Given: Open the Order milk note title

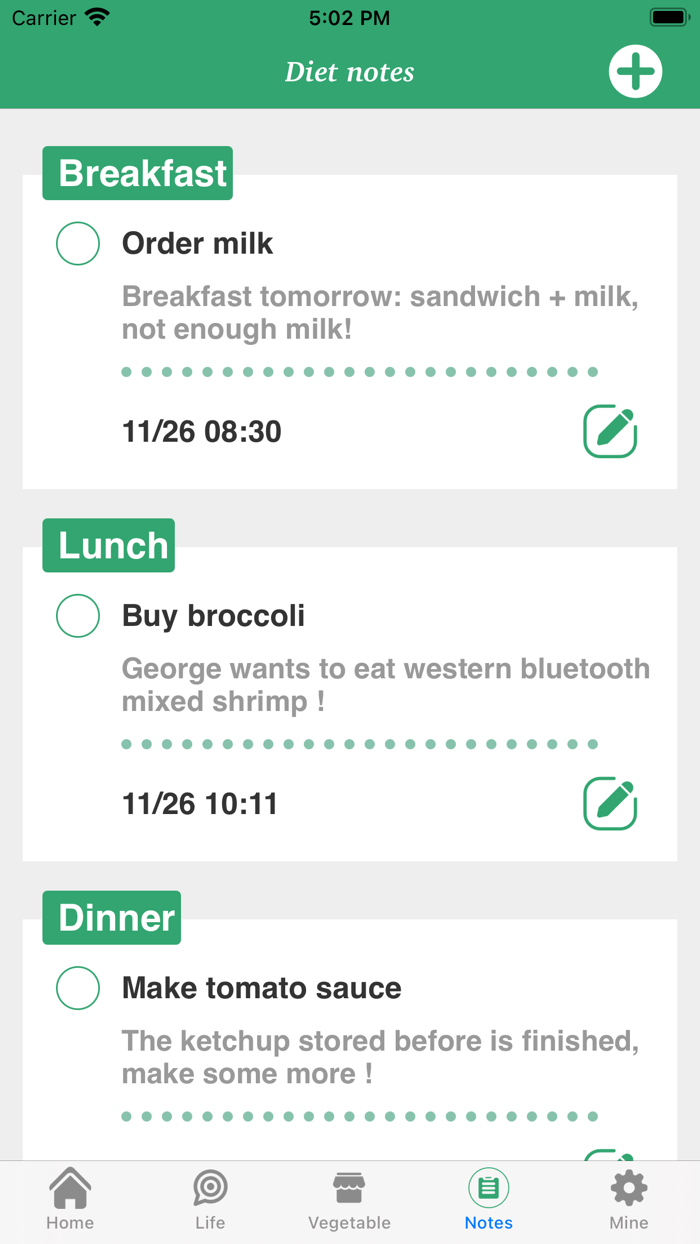Looking at the screenshot, I should point(197,243).
